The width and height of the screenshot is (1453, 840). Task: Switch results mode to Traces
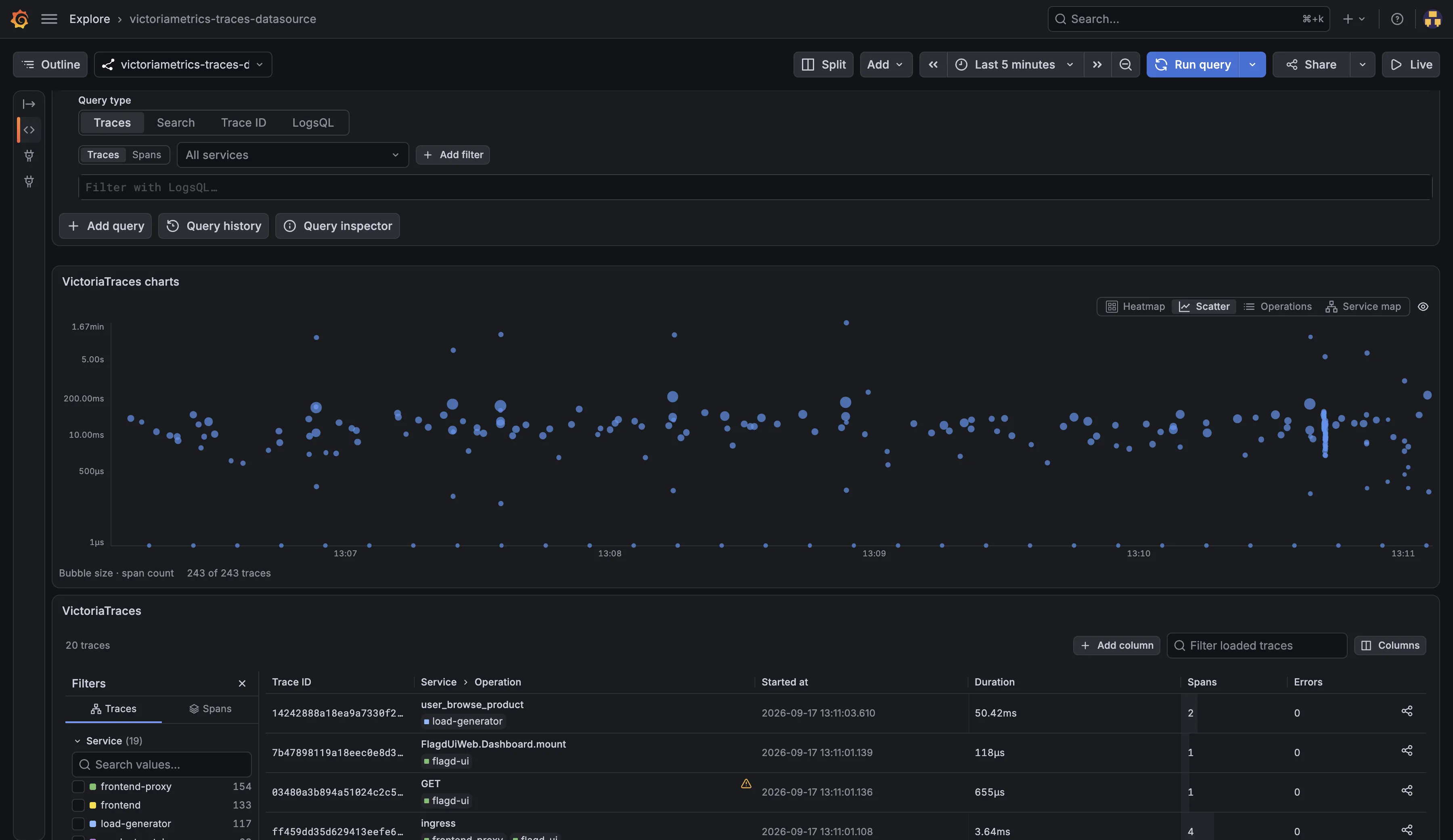[x=103, y=155]
